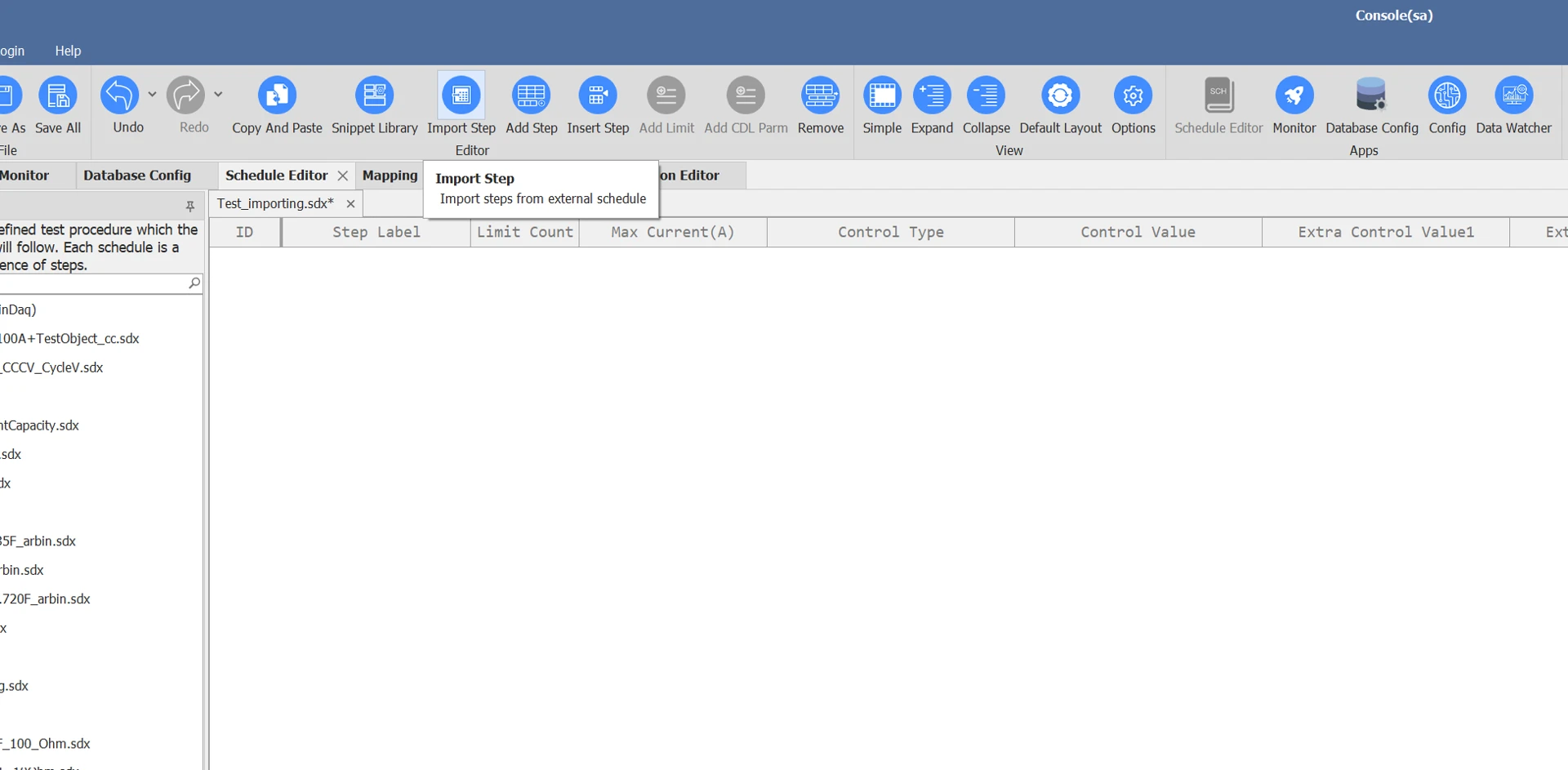Image resolution: width=1568 pixels, height=770 pixels.
Task: Restore the Default Layout
Action: [x=1060, y=96]
